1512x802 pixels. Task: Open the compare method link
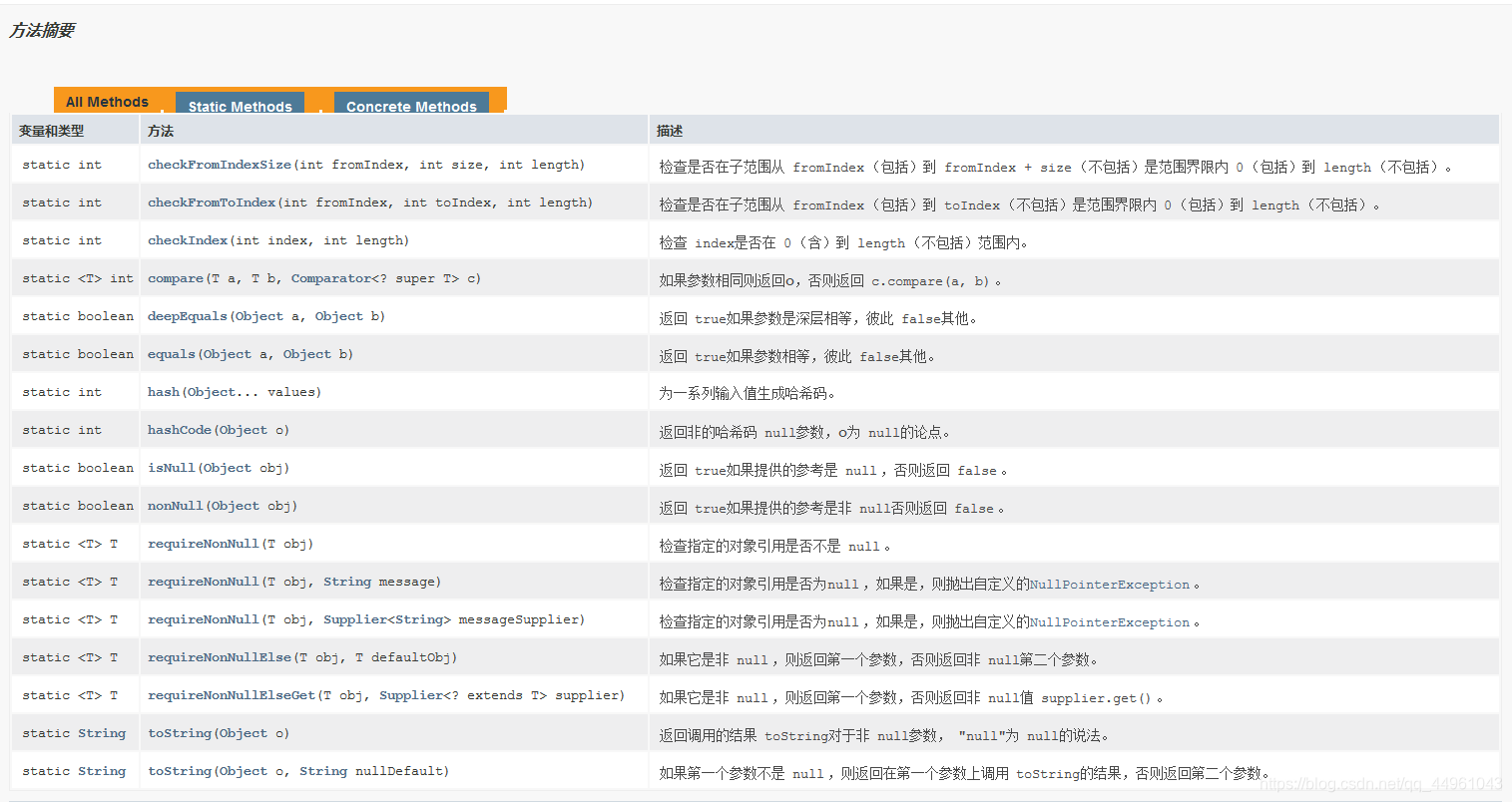click(176, 278)
